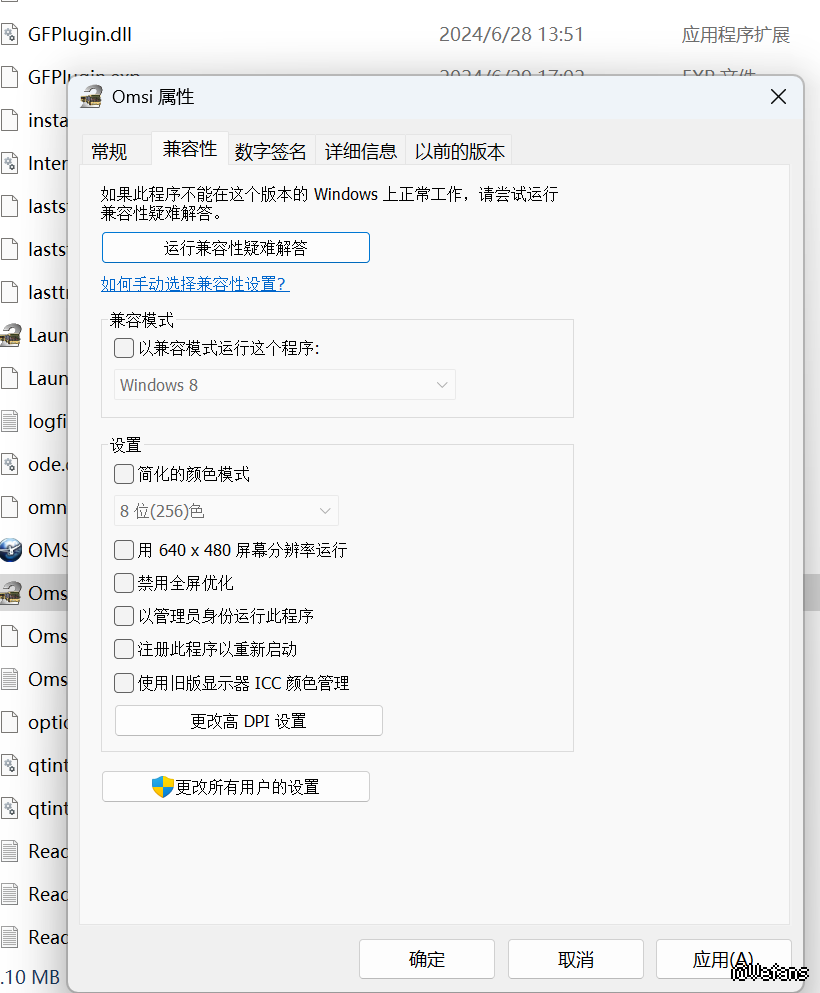The width and height of the screenshot is (820, 993).
Task: Select GFPlugin.dll file icon in Explorer
Action: (x=9, y=34)
